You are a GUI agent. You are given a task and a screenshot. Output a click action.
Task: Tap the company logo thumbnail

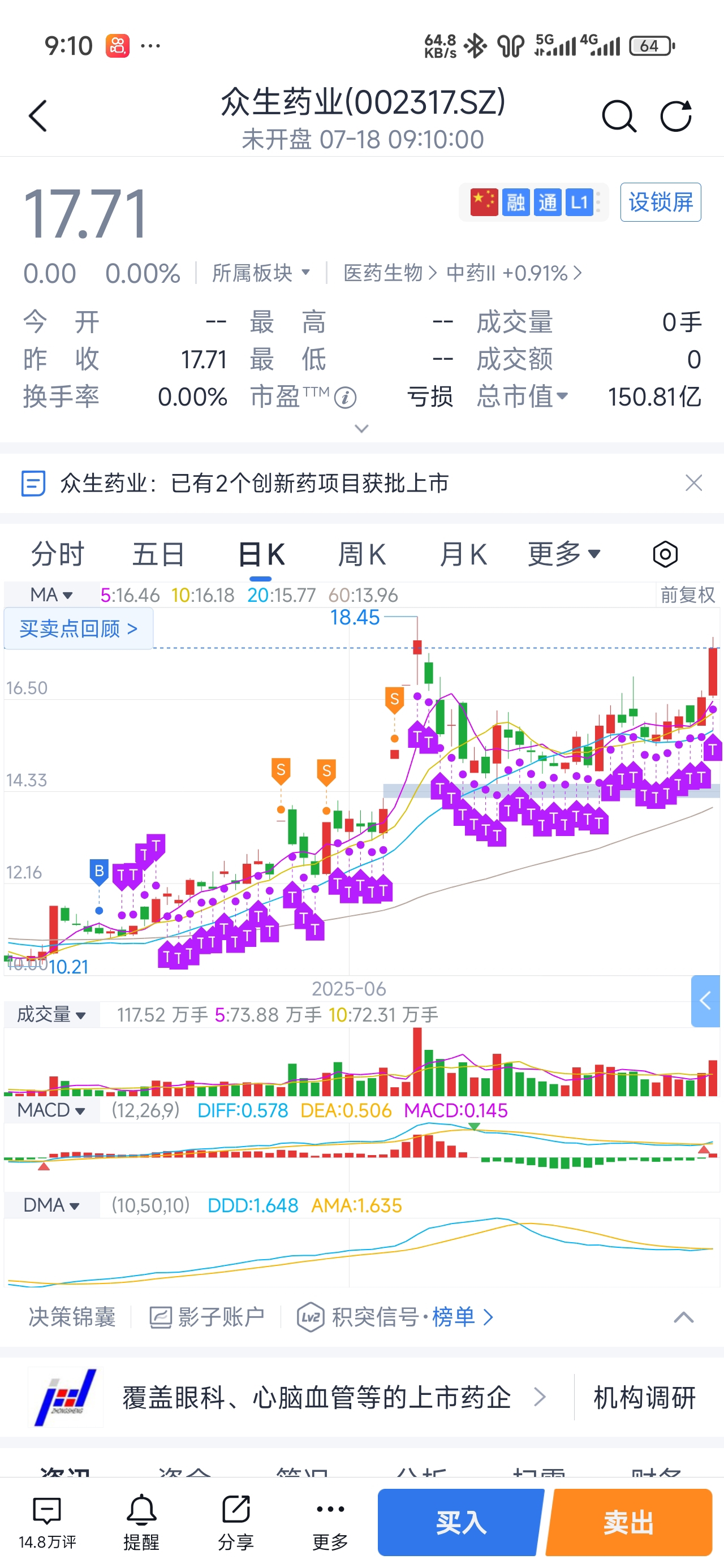[66, 1397]
